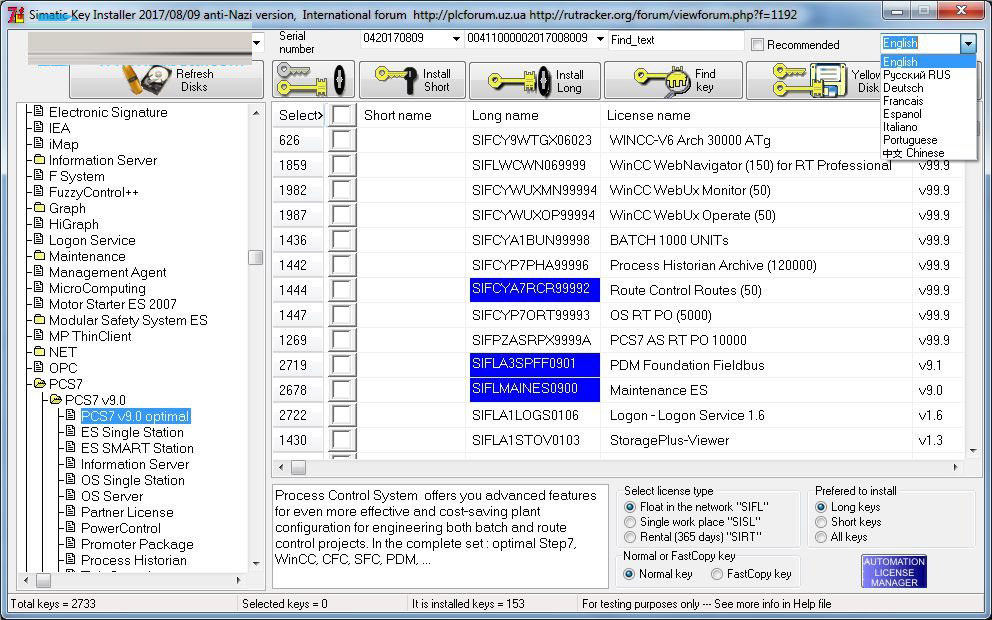This screenshot has width=992, height=620.
Task: Click the Find key button
Action: click(x=672, y=80)
